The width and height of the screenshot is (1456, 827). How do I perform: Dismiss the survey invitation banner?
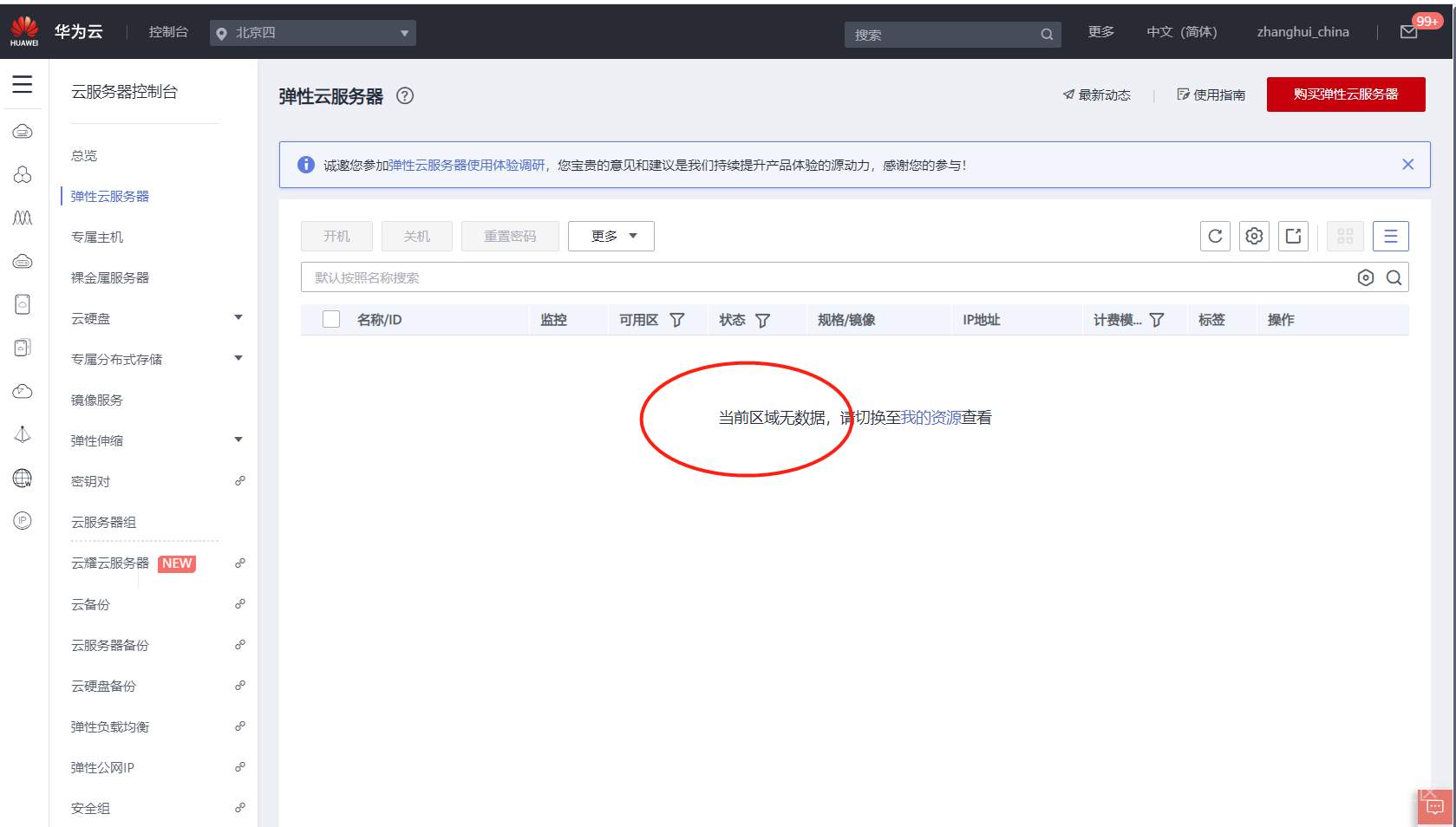pos(1408,165)
